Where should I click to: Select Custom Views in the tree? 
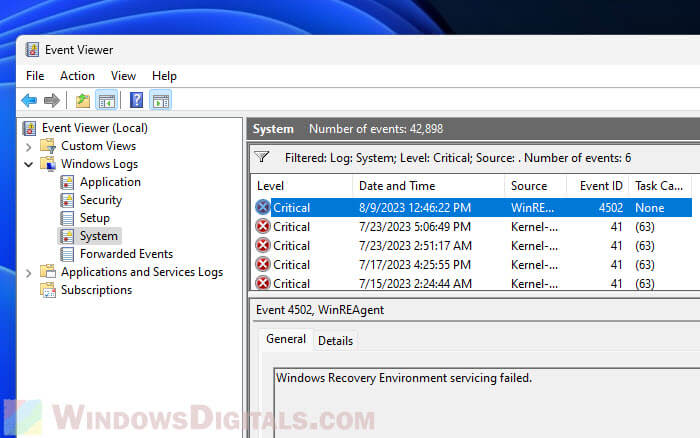pos(98,146)
